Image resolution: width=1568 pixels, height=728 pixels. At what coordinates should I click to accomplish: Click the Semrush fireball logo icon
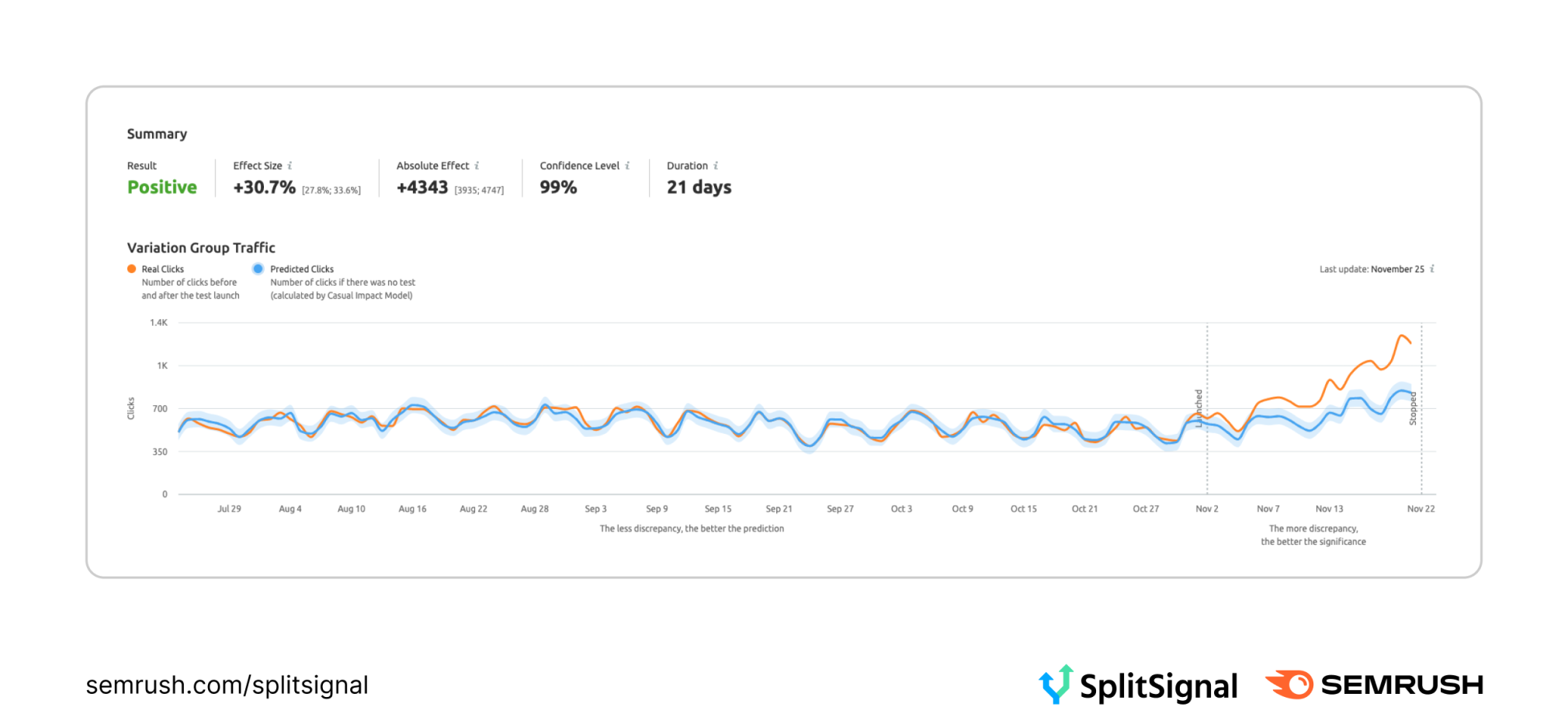point(1290,685)
